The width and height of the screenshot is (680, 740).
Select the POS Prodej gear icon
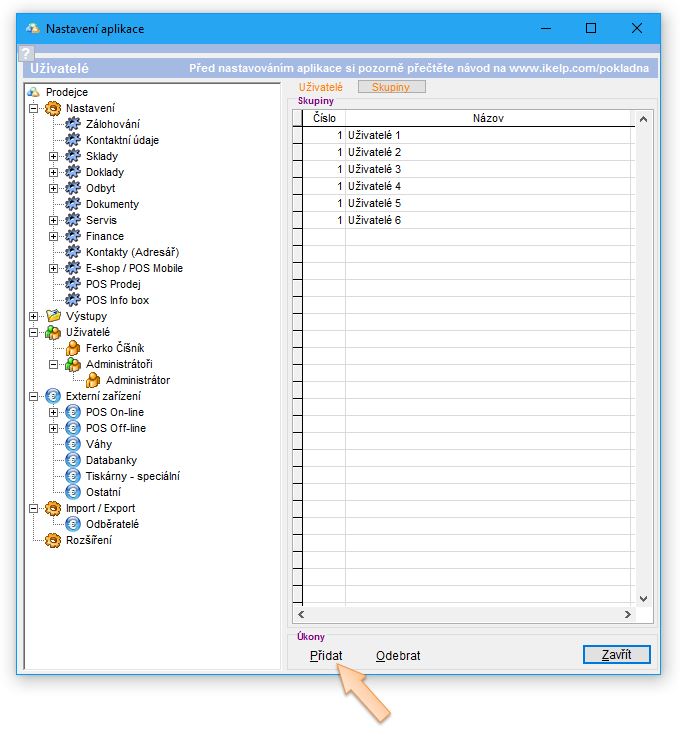[72, 284]
